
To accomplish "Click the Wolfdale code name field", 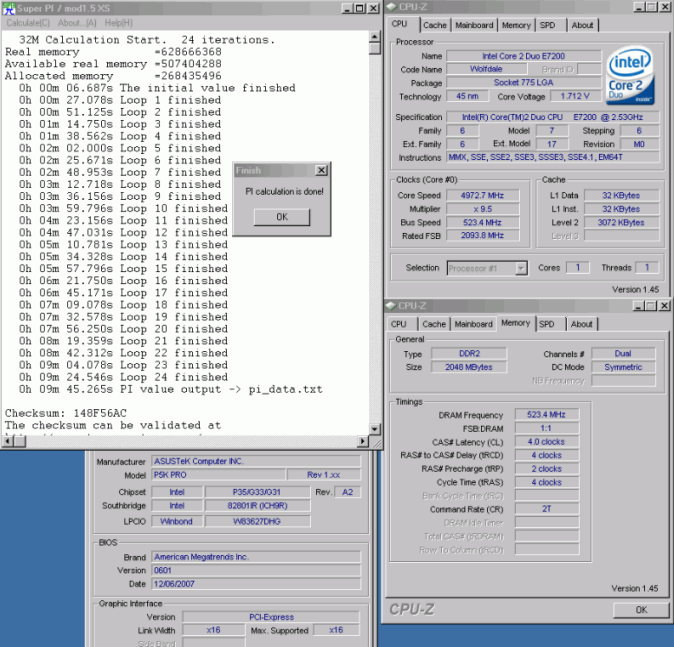I will coord(486,69).
